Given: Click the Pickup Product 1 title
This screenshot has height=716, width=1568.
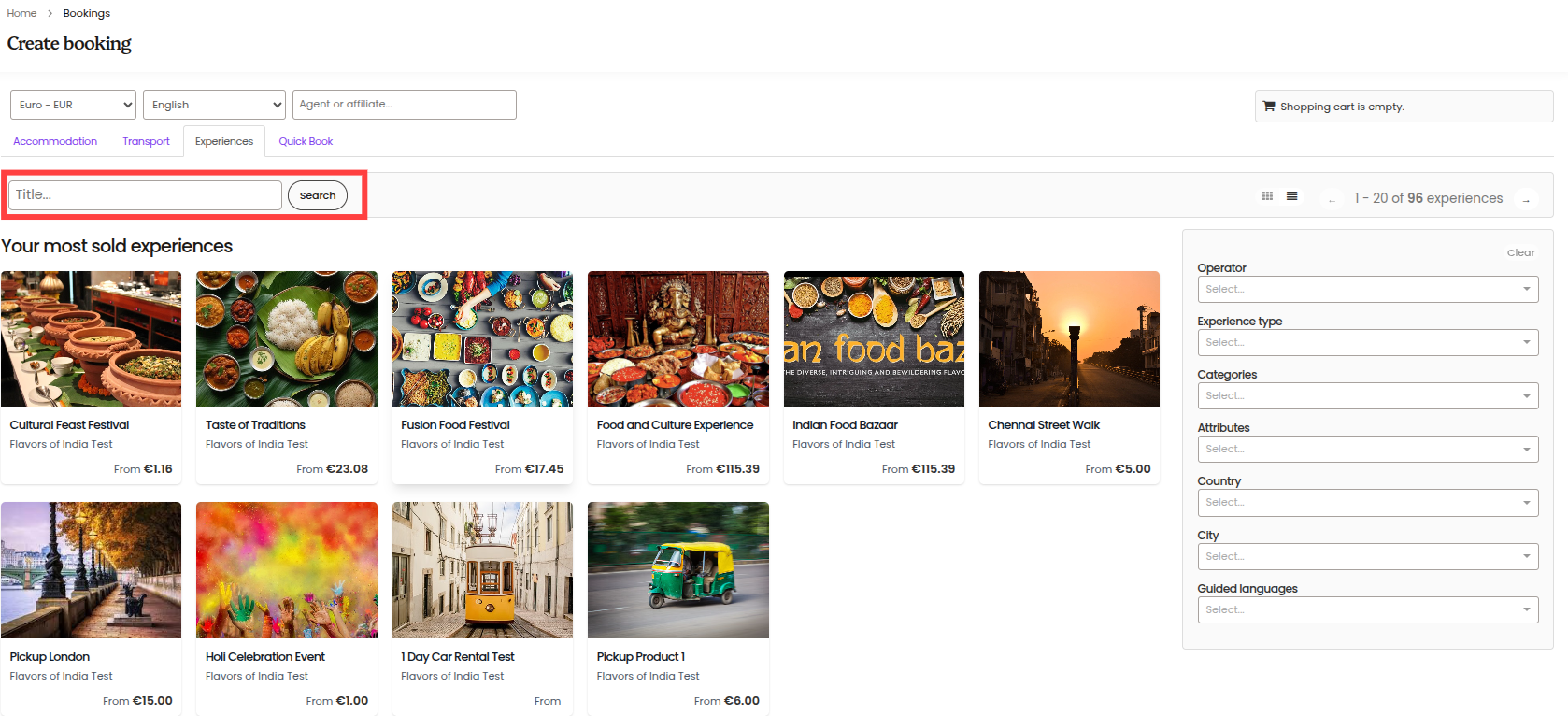Looking at the screenshot, I should 641,657.
